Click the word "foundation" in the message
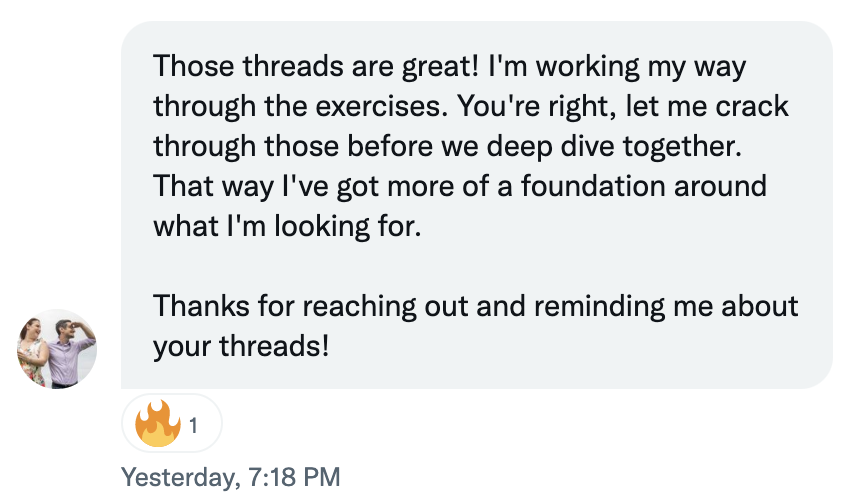The image size is (854, 504). (x=594, y=186)
